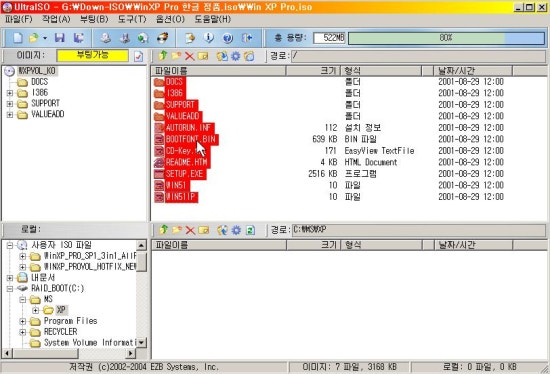Click the image properties checkmark document icon
Image resolution: width=550 pixels, height=374 pixels.
pyautogui.click(x=138, y=56)
